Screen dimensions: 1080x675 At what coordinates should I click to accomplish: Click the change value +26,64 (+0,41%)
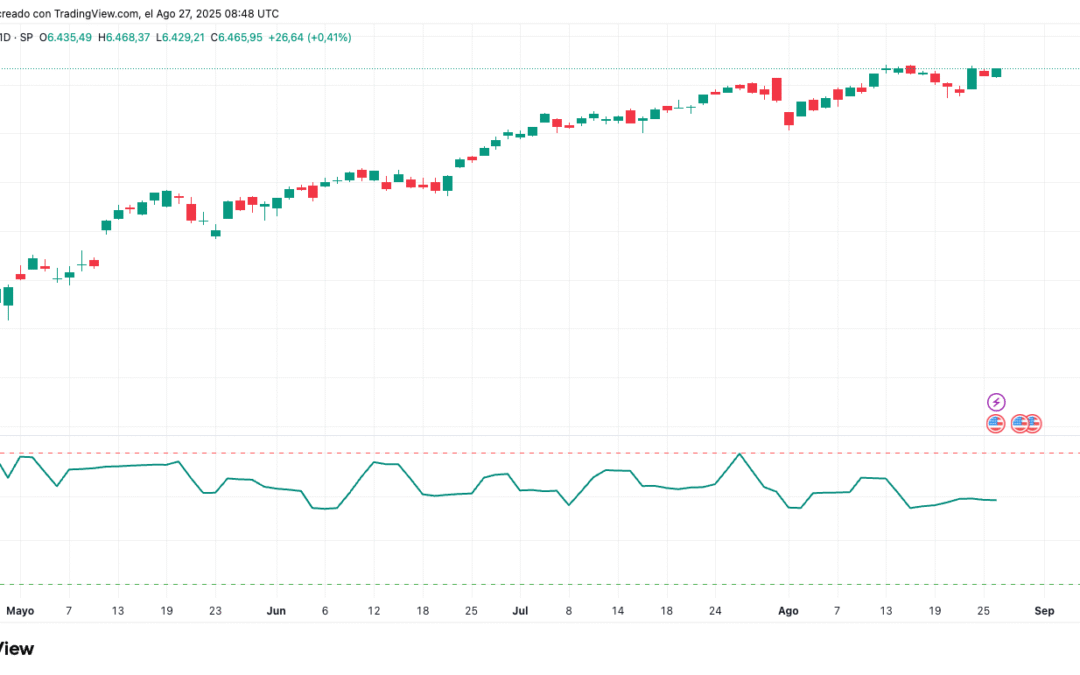[x=310, y=36]
